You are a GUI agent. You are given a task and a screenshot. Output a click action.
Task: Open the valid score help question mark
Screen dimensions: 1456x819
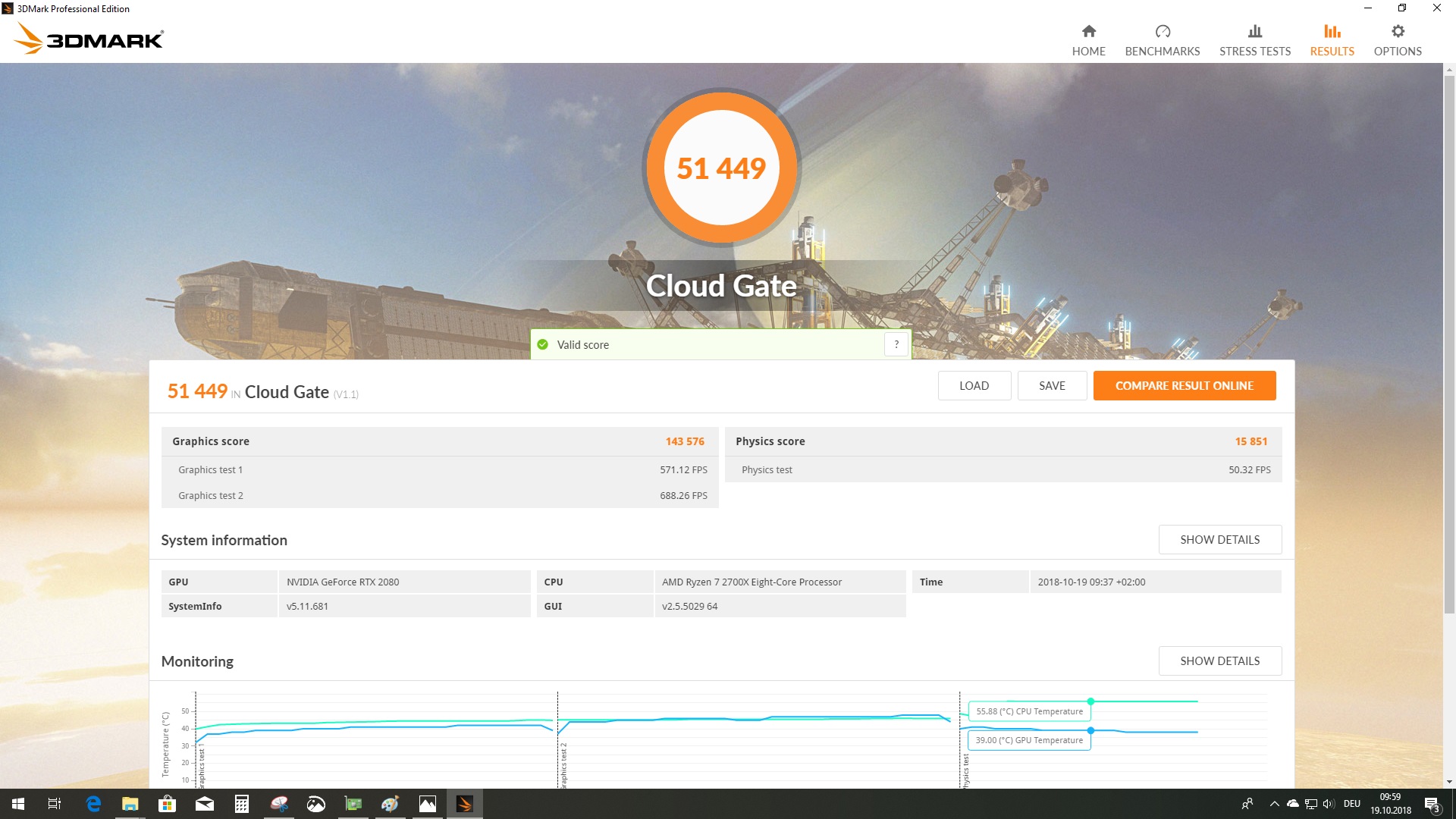896,344
